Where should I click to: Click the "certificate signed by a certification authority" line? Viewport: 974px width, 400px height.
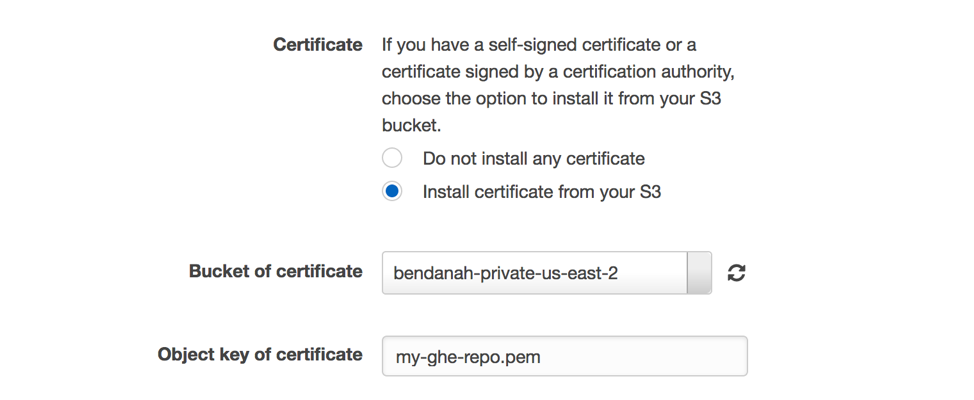pos(559,72)
